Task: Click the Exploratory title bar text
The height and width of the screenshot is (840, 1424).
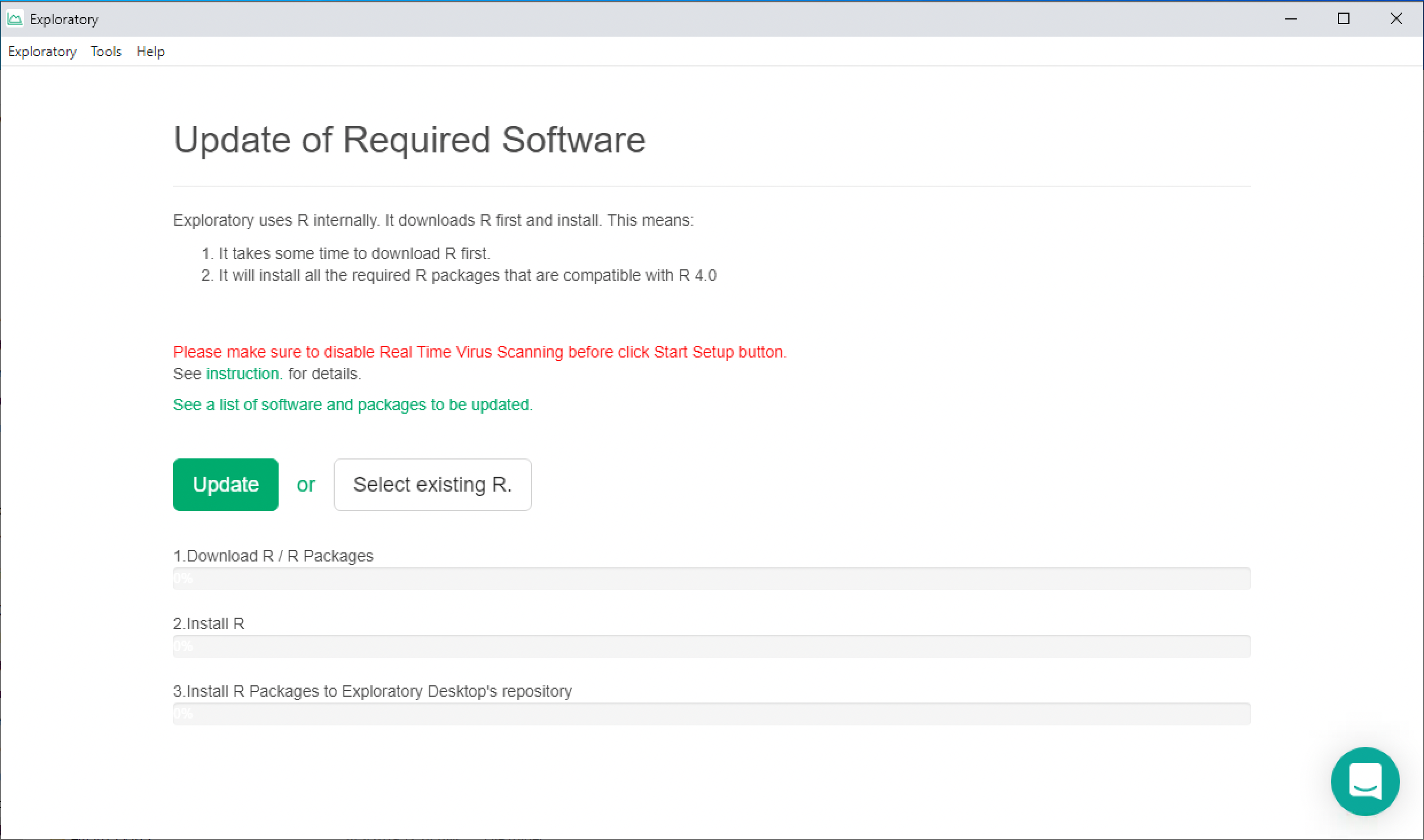Action: 64,19
